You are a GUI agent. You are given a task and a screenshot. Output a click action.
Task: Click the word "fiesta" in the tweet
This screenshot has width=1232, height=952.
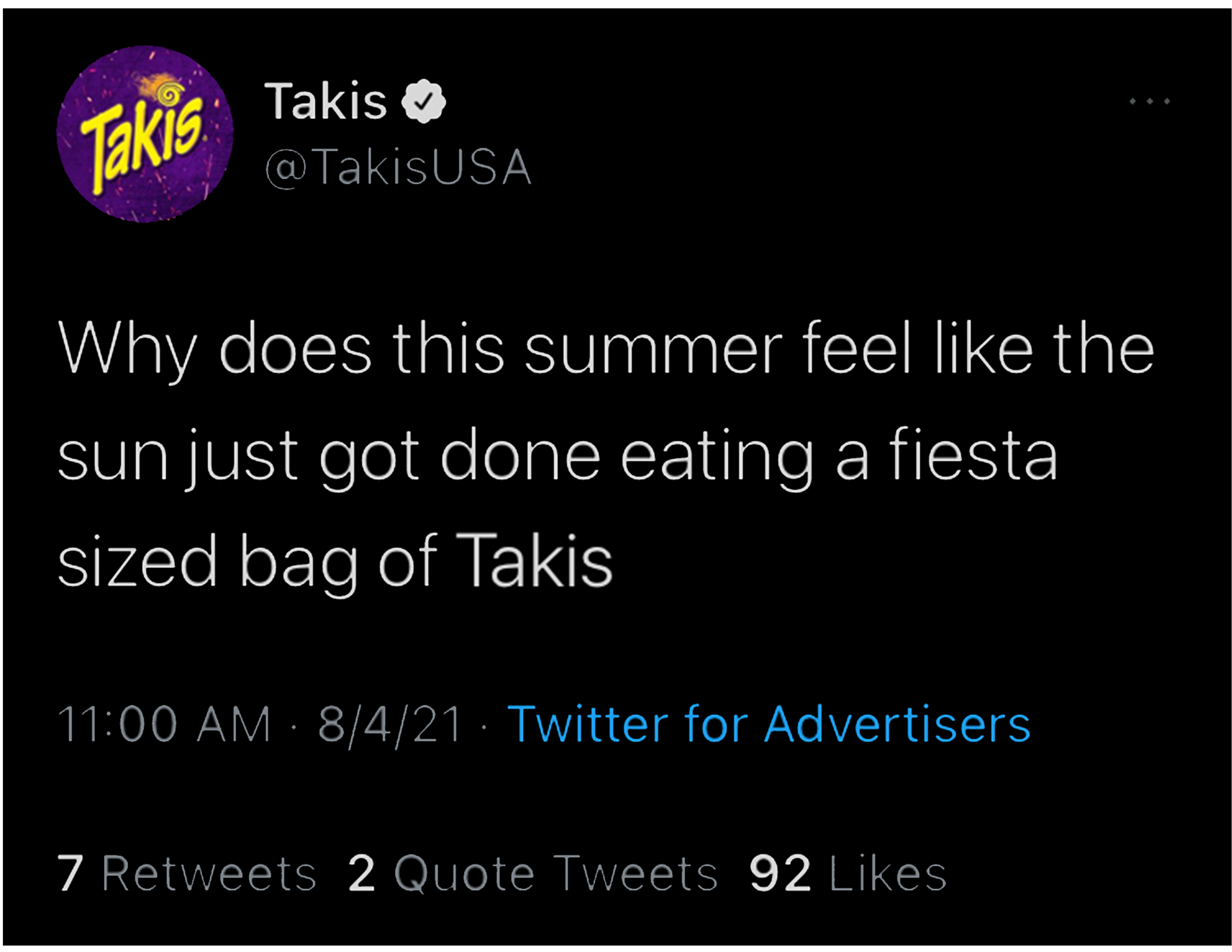coord(972,455)
